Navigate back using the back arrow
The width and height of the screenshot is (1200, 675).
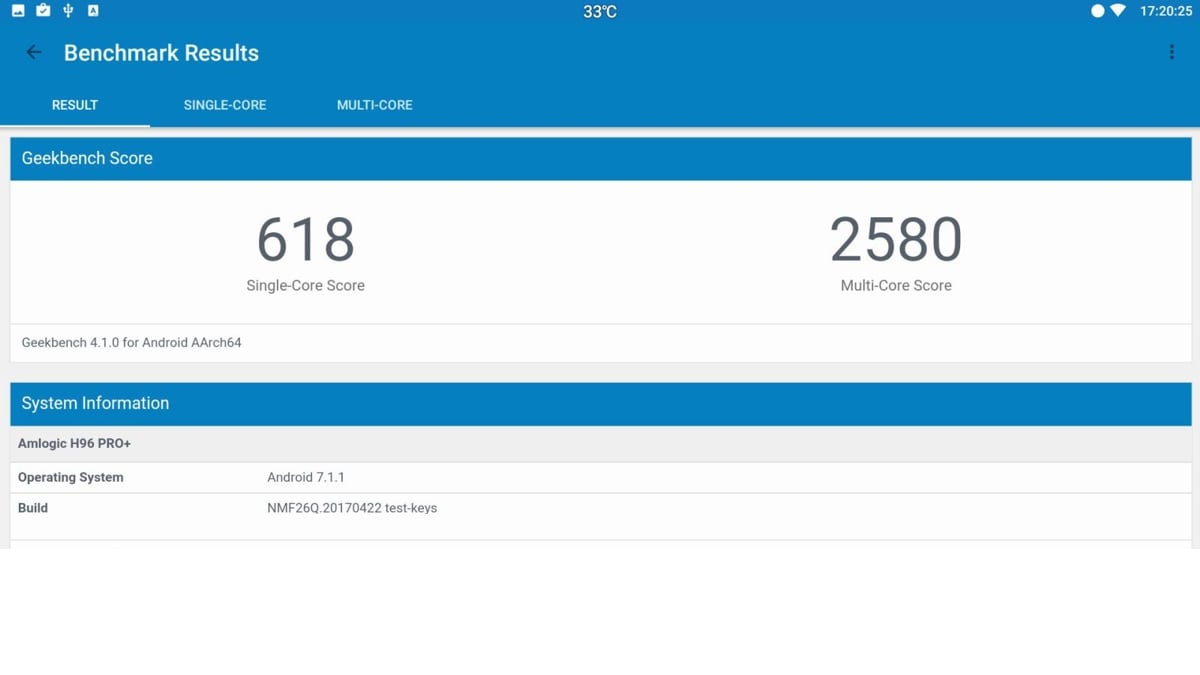[34, 52]
